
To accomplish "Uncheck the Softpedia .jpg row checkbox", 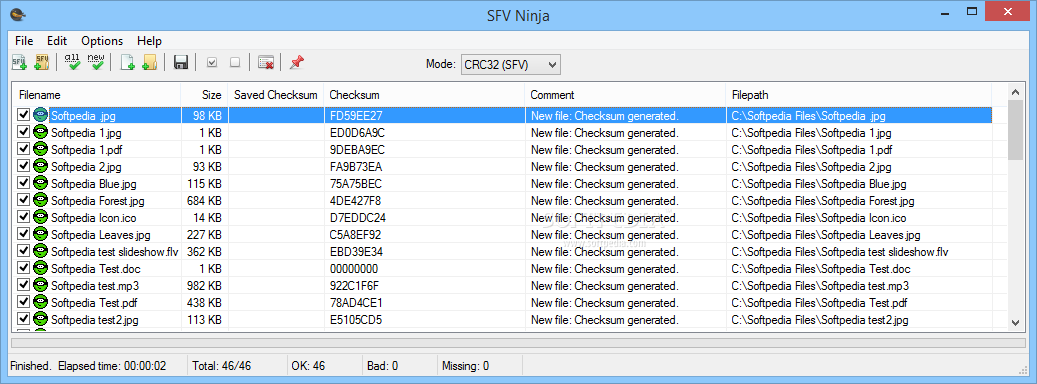I will (x=24, y=115).
